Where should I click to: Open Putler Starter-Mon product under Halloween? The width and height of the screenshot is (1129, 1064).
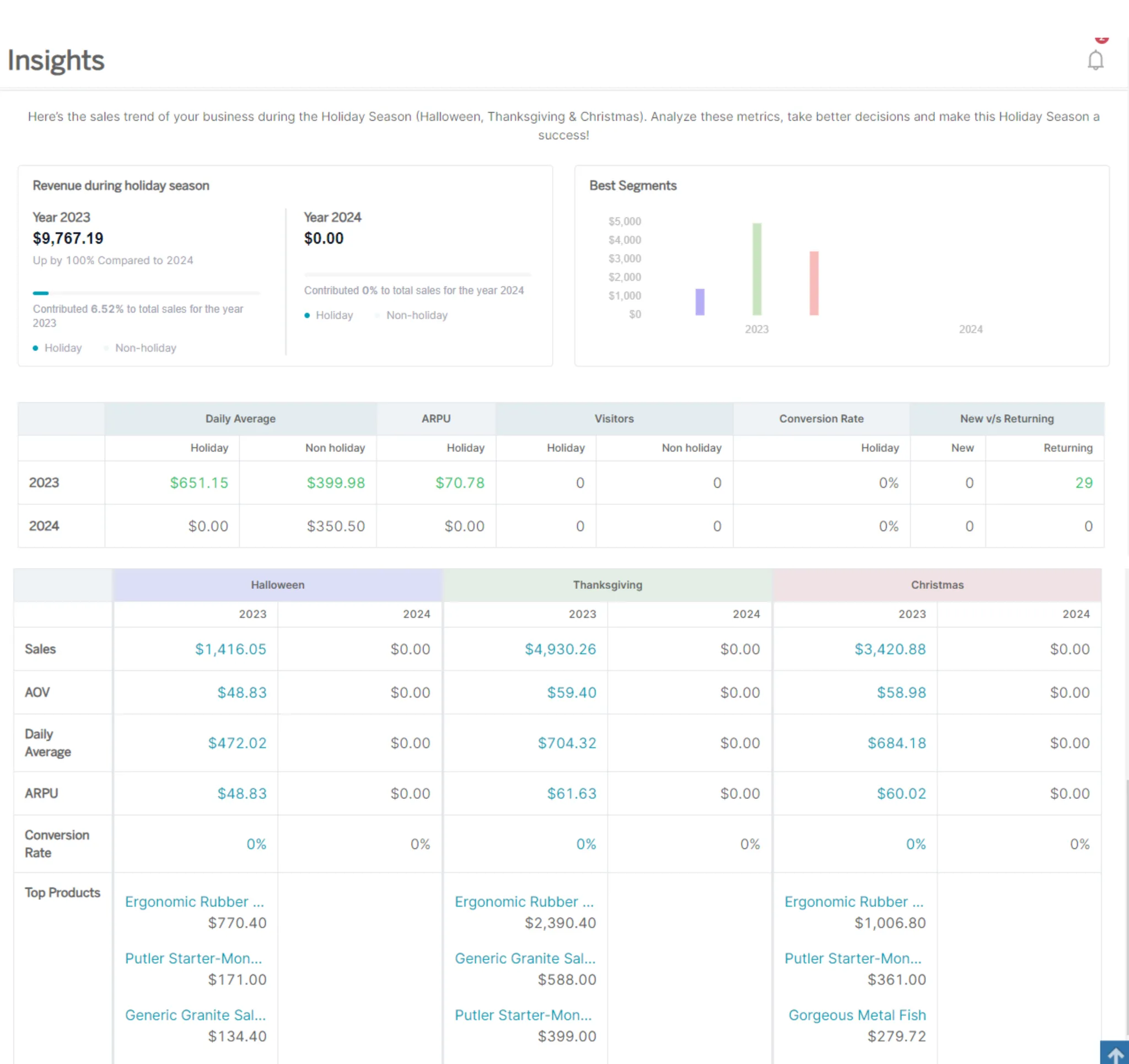point(193,958)
